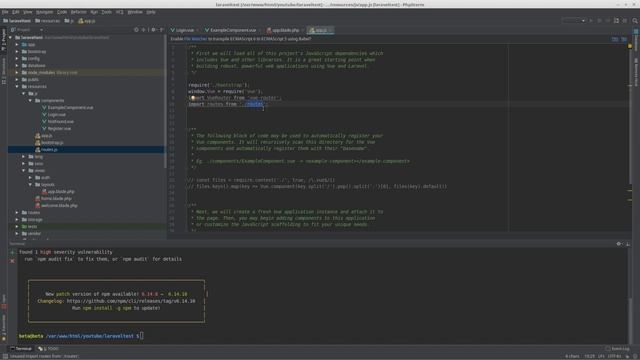Collapse the laraveltest root node
Screen dimensions: 640x360
click(x=11, y=38)
